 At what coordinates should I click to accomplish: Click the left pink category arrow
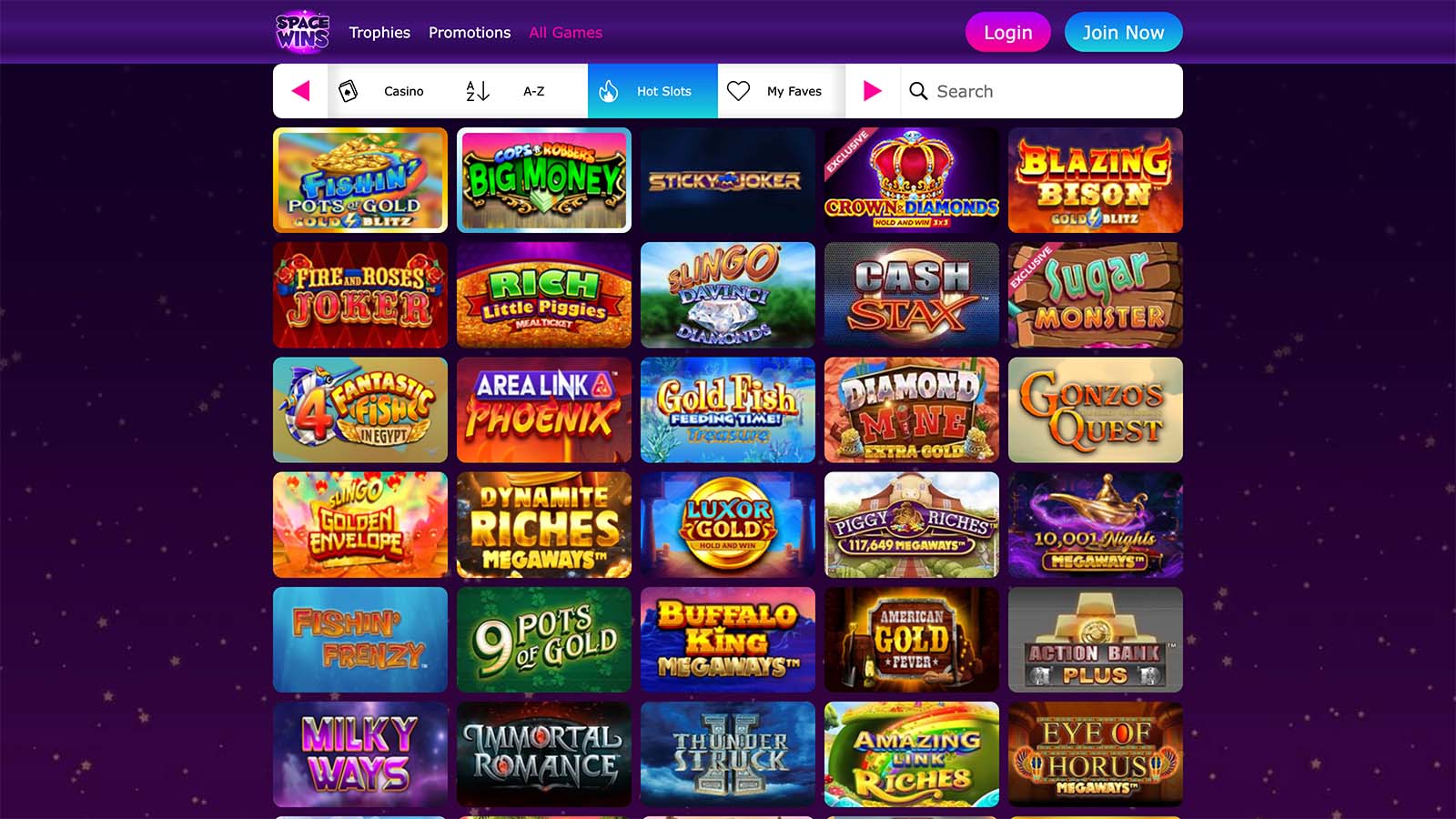coord(300,91)
